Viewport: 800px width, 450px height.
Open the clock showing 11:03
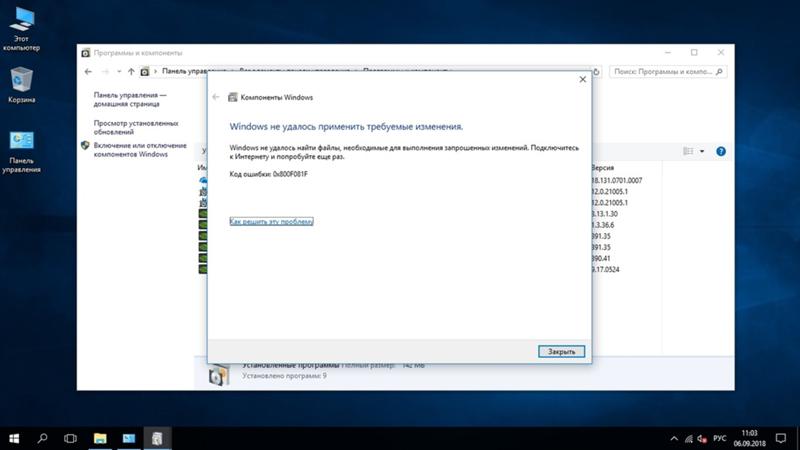tap(749, 438)
